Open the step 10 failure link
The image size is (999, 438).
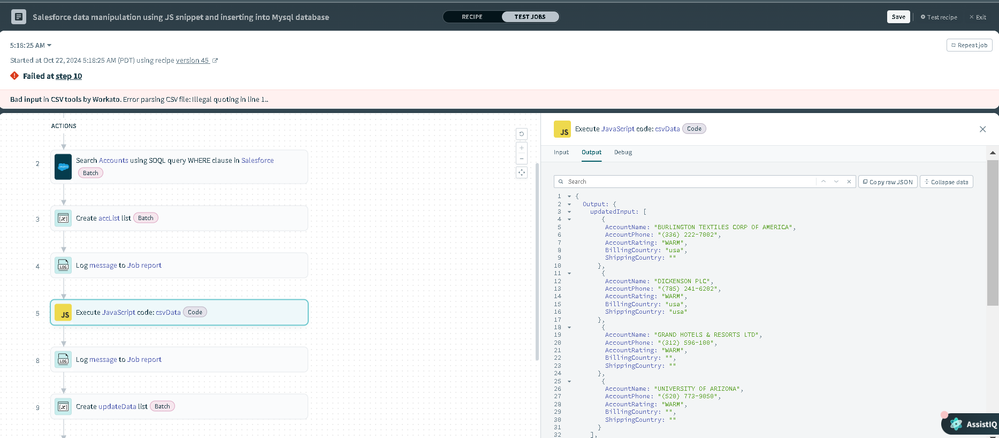[69, 76]
